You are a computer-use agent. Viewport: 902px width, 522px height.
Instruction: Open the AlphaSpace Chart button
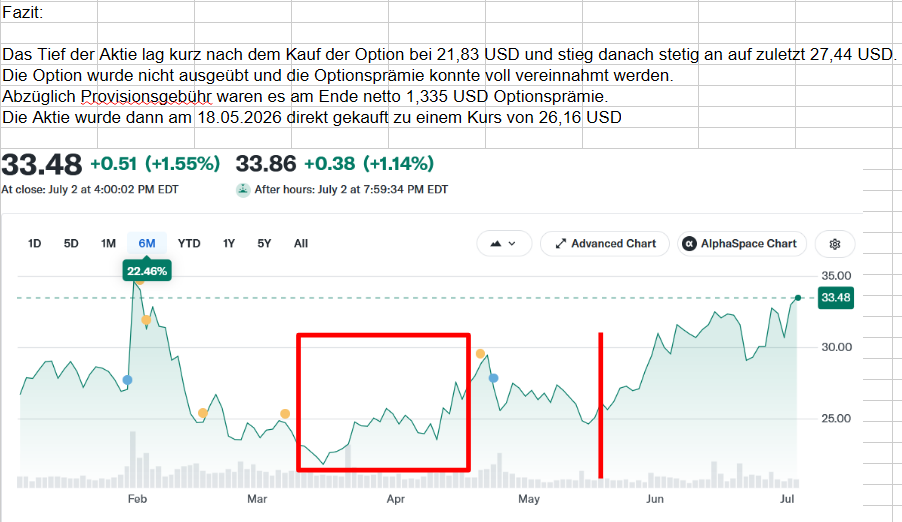click(742, 244)
